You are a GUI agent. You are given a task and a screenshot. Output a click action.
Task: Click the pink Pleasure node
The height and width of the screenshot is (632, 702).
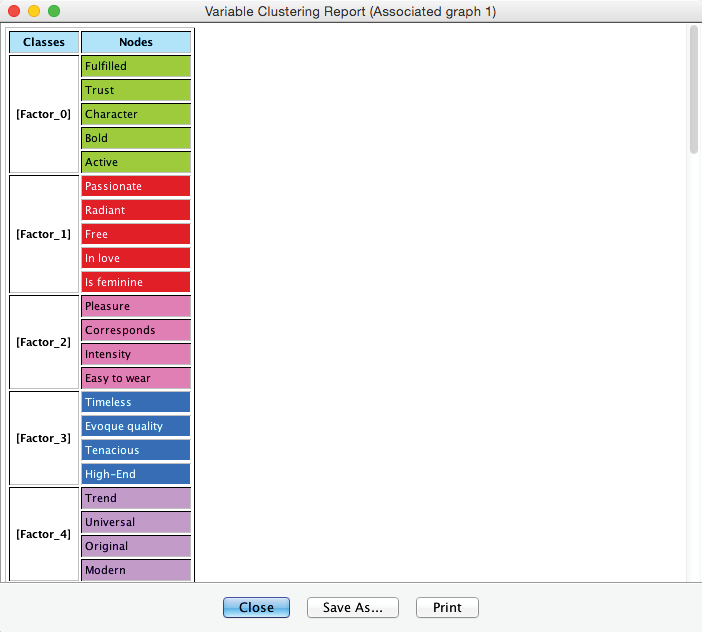tap(136, 306)
